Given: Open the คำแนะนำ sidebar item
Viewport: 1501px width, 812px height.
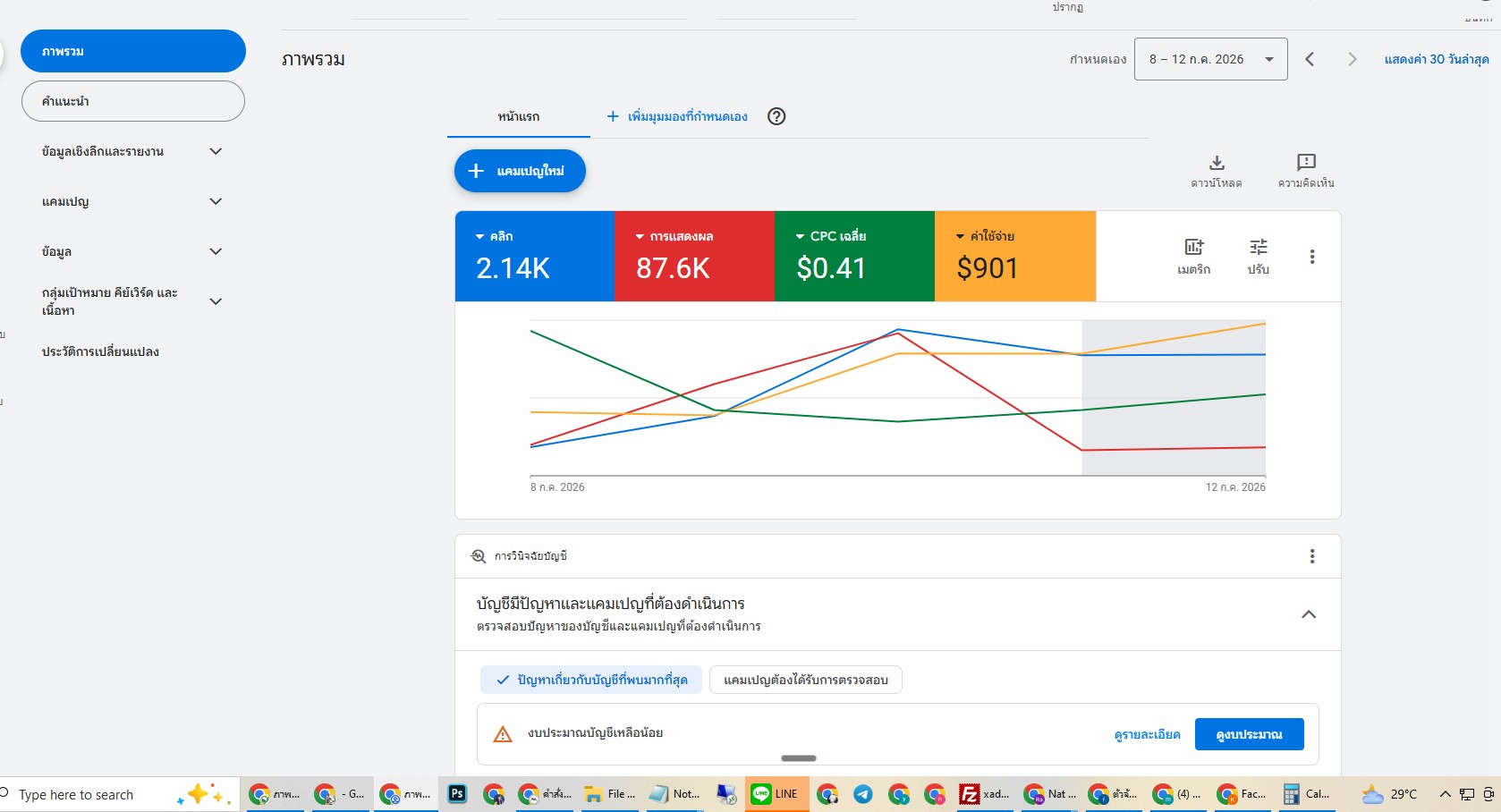Looking at the screenshot, I should click(133, 101).
